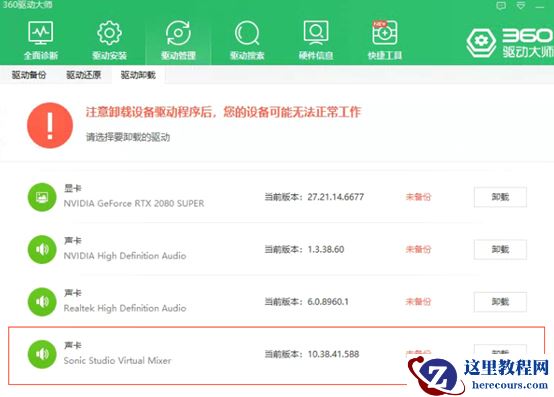Uninstall NVIDIA GeForce RTX 2080 SUPER driver

(x=500, y=197)
